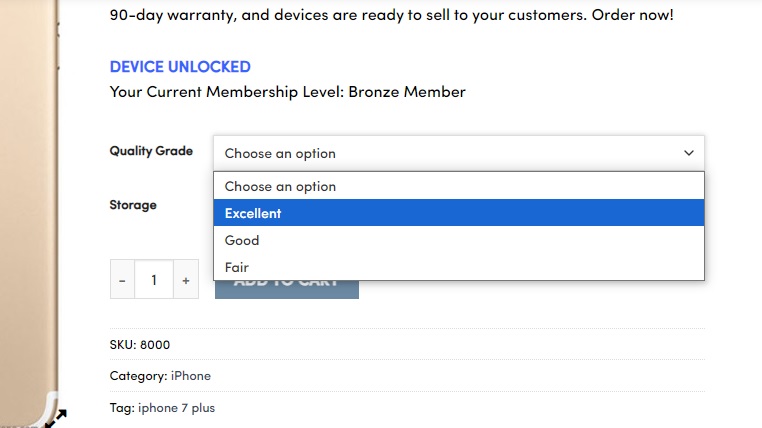Screen dimensions: 762x428
Task: Click the DEVICE UNLOCKED heading
Action: [x=180, y=67]
